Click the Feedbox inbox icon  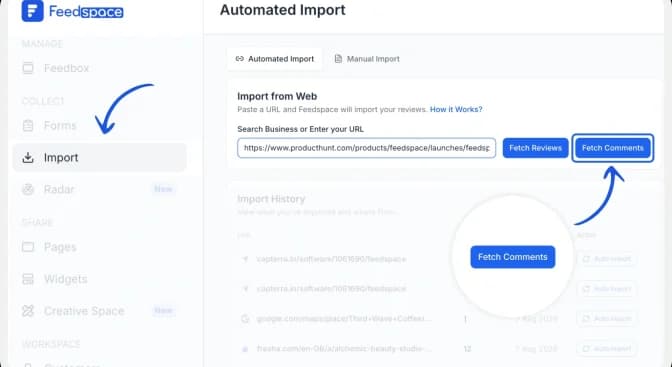[28, 68]
